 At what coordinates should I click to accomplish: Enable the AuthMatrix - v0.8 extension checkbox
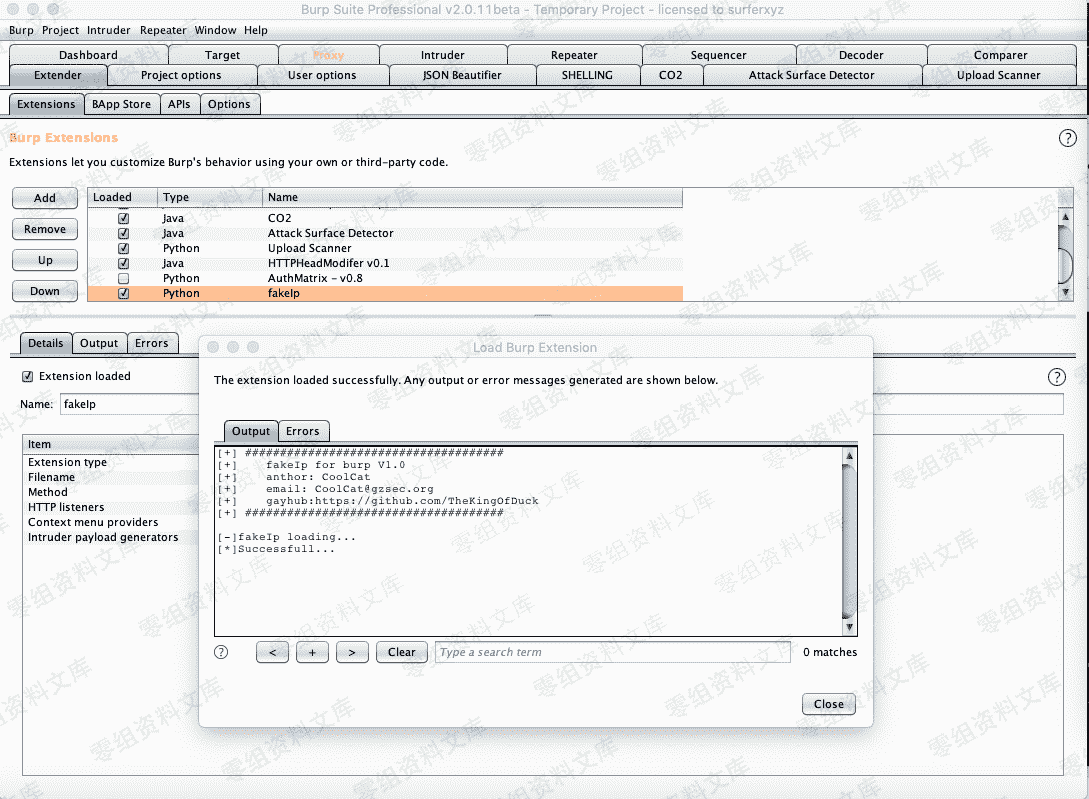[x=124, y=278]
